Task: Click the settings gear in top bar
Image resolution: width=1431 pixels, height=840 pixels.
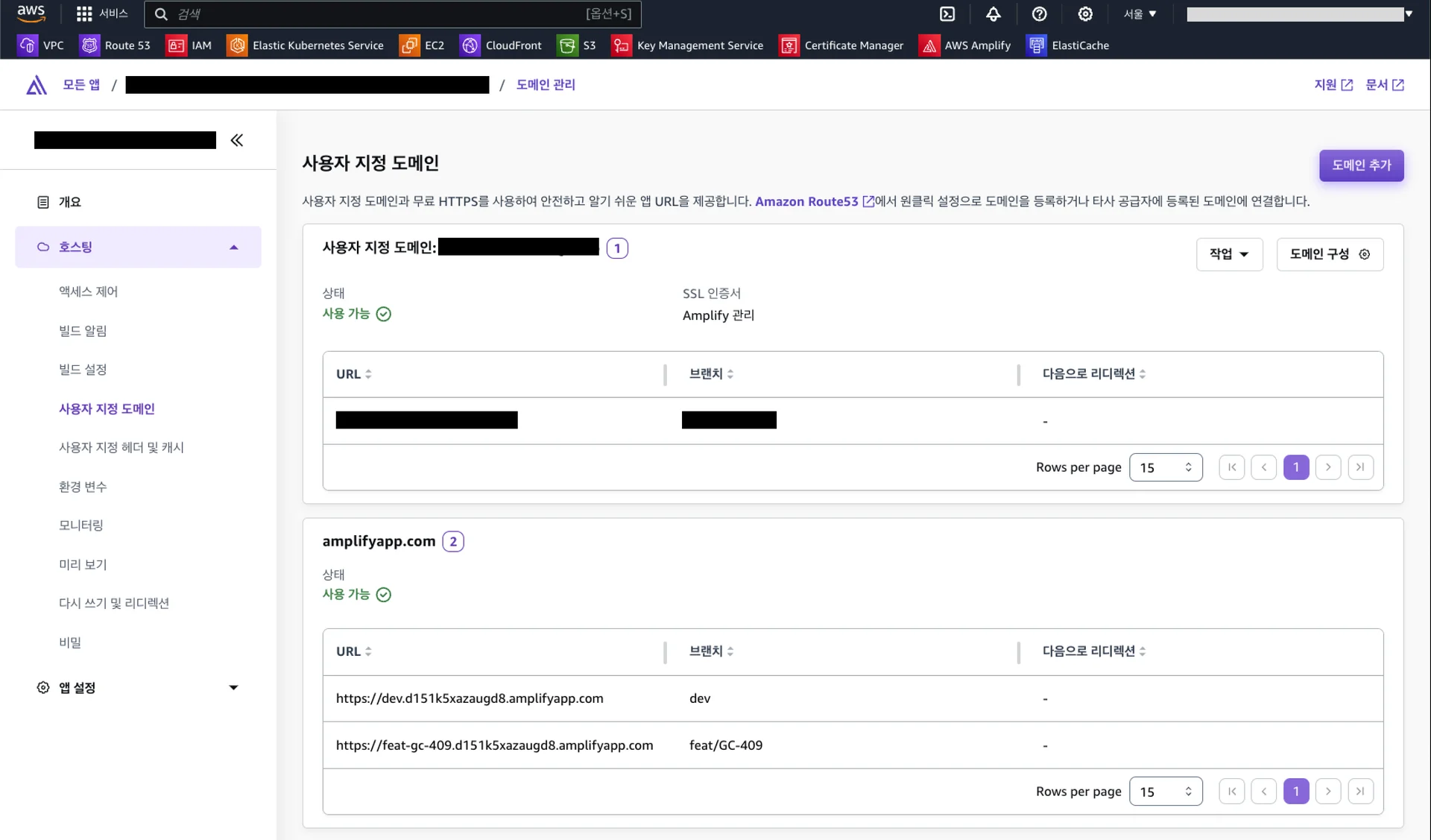Action: click(x=1085, y=14)
